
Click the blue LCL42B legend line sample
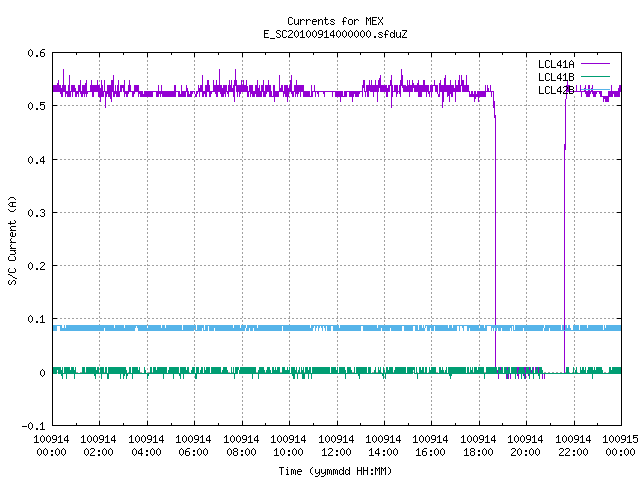tap(595, 89)
